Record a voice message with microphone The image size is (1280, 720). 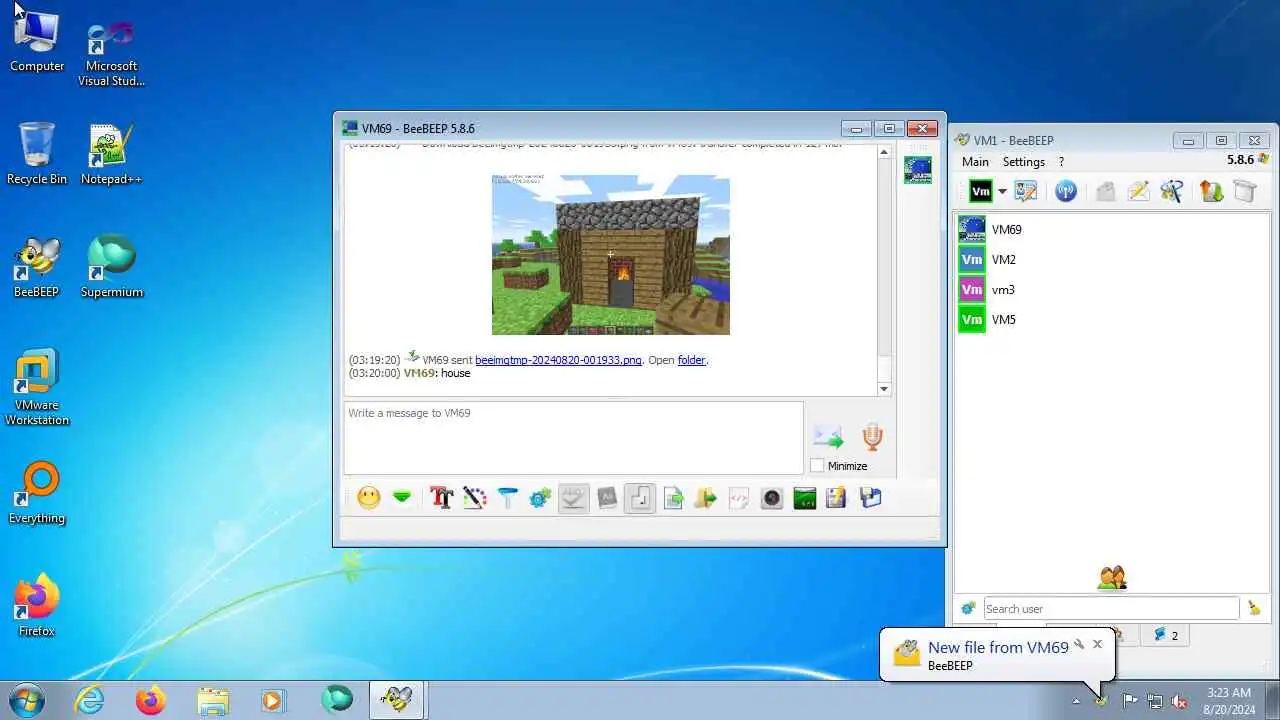coord(873,437)
